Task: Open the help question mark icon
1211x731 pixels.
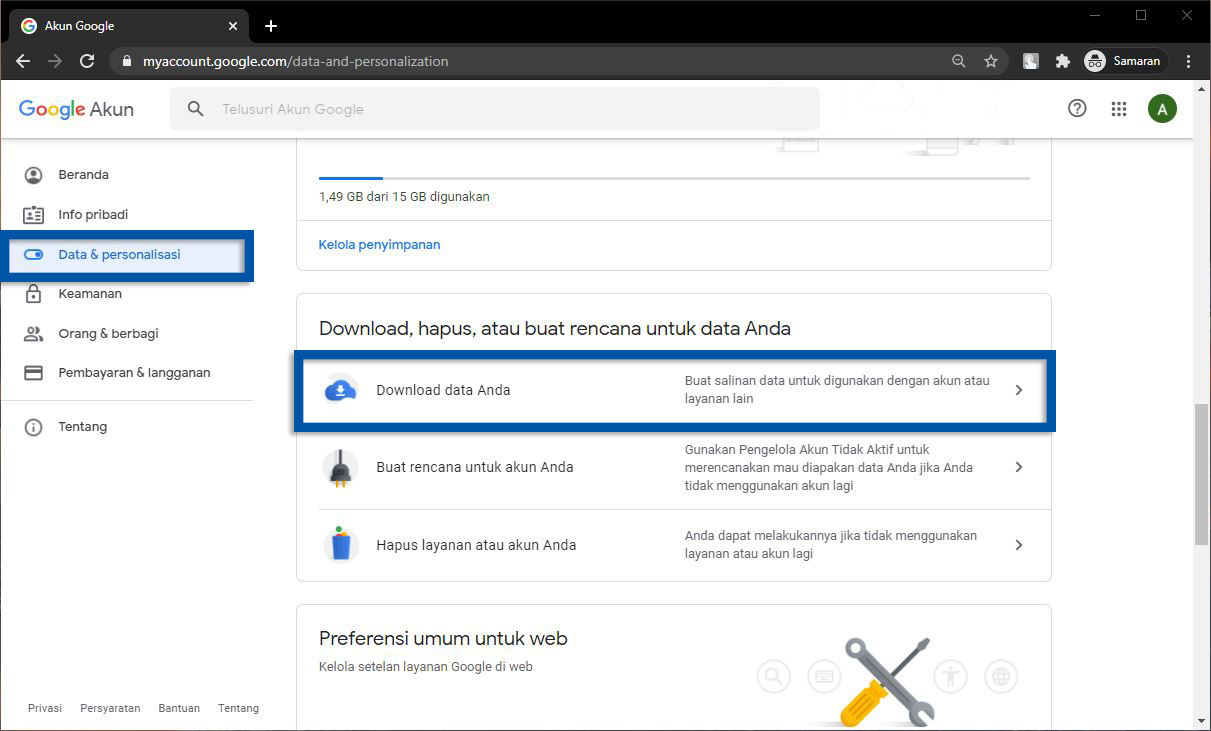Action: point(1077,109)
